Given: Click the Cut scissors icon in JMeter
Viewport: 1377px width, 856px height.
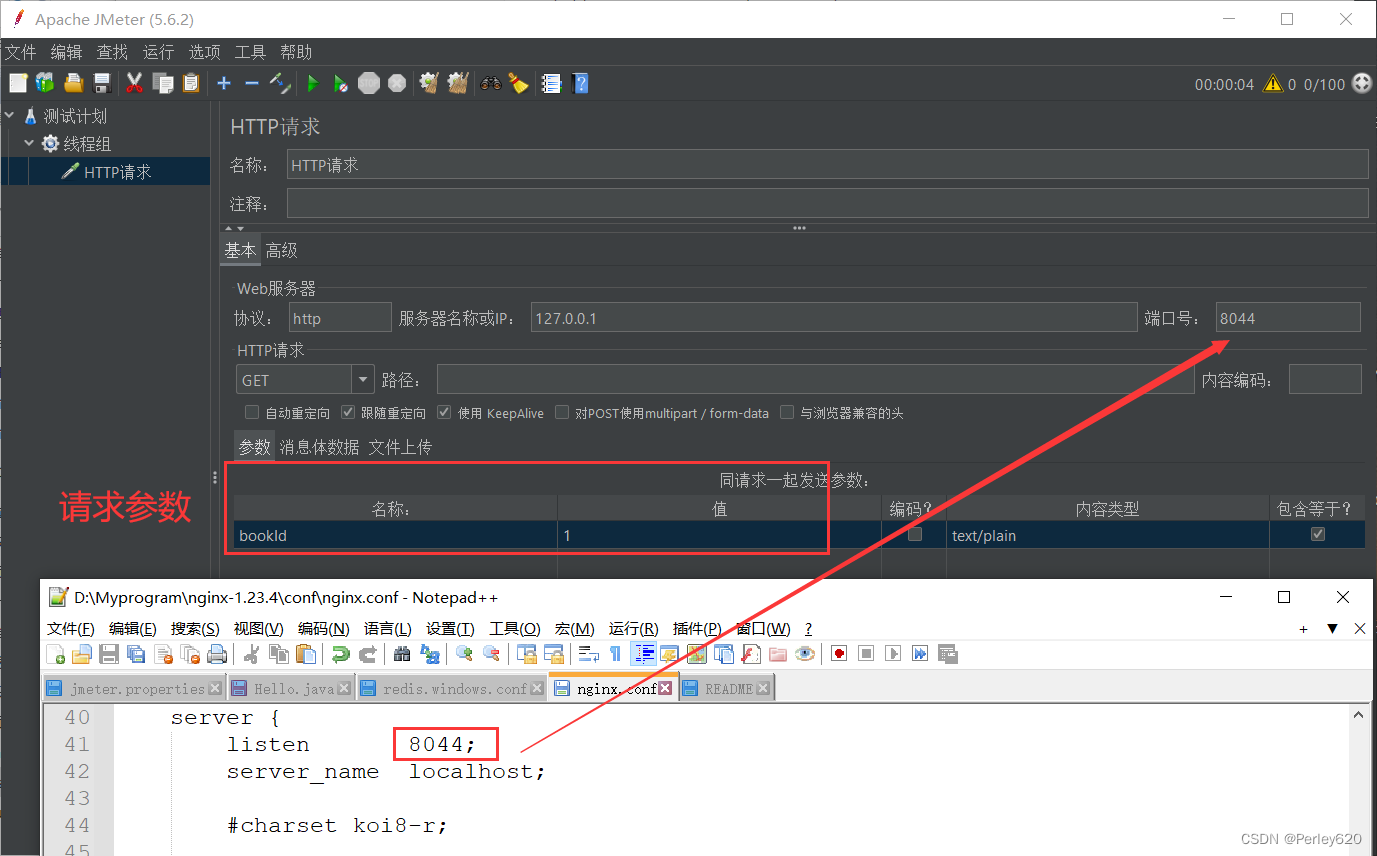Looking at the screenshot, I should [x=134, y=84].
